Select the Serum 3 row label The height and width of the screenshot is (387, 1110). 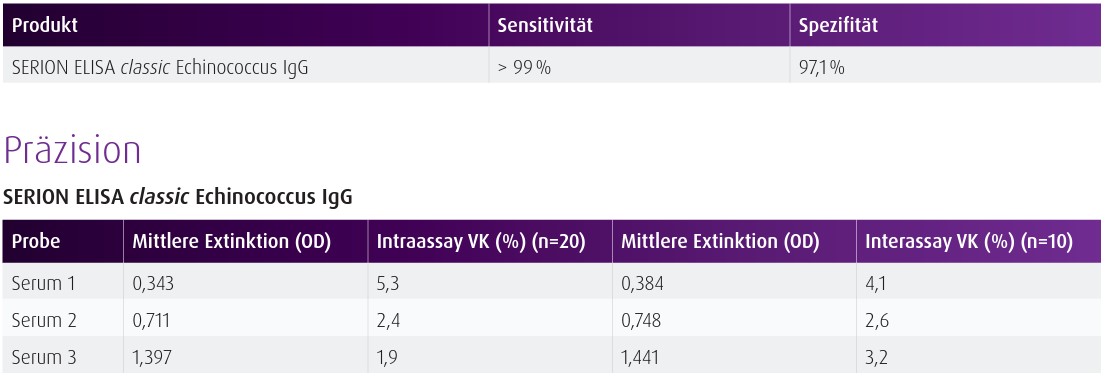tap(44, 357)
